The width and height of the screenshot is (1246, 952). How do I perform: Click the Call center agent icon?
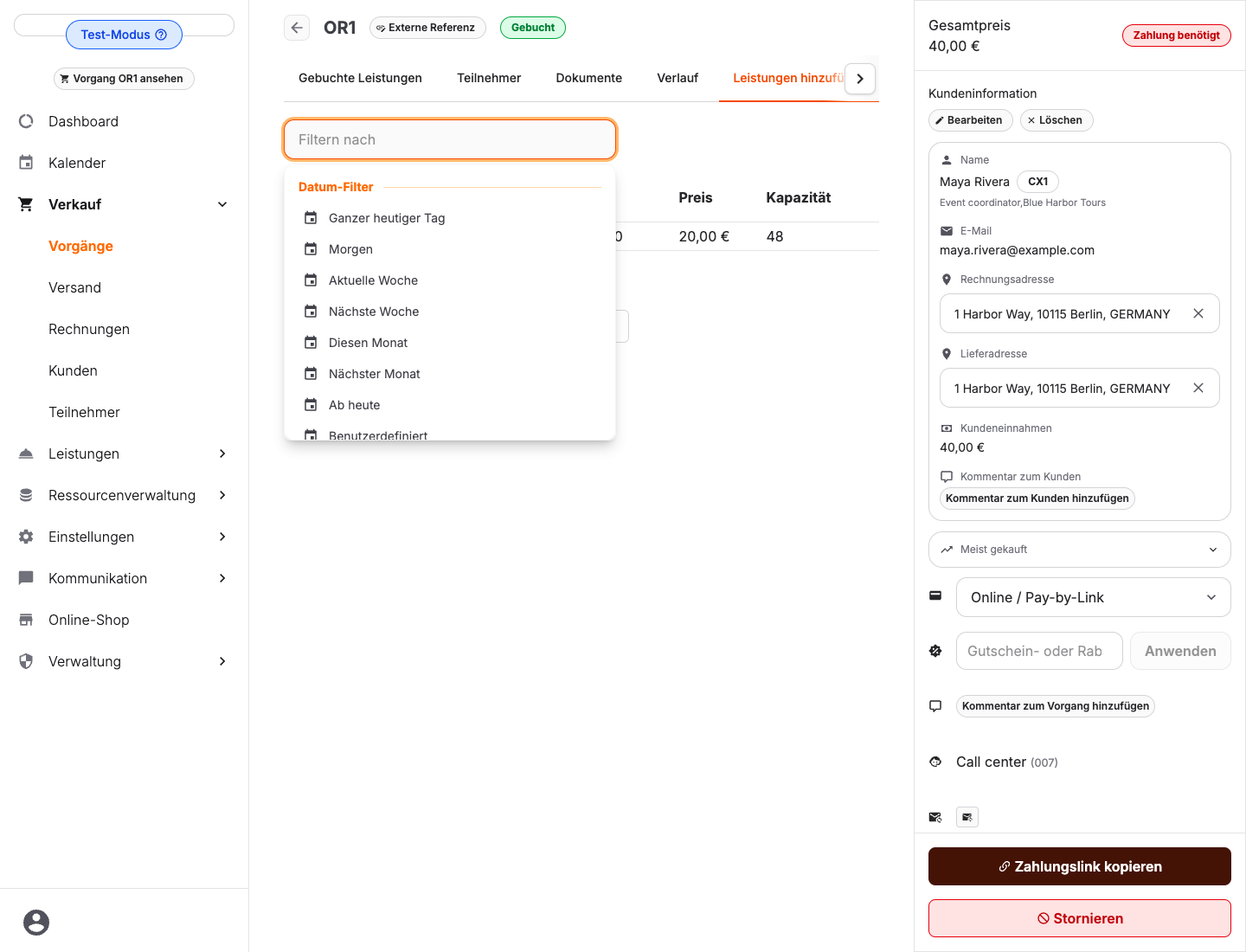tap(935, 762)
